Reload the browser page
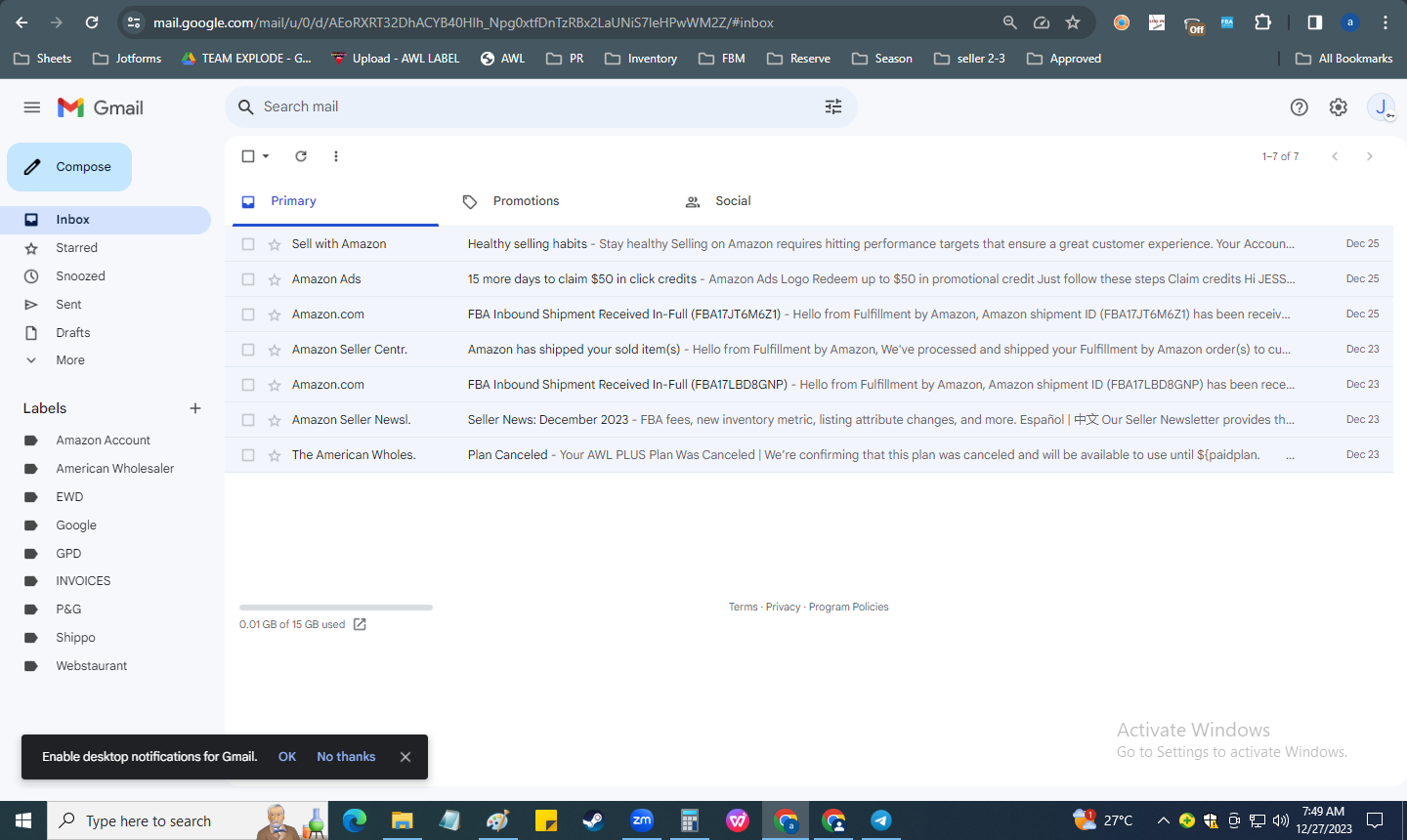 92,22
